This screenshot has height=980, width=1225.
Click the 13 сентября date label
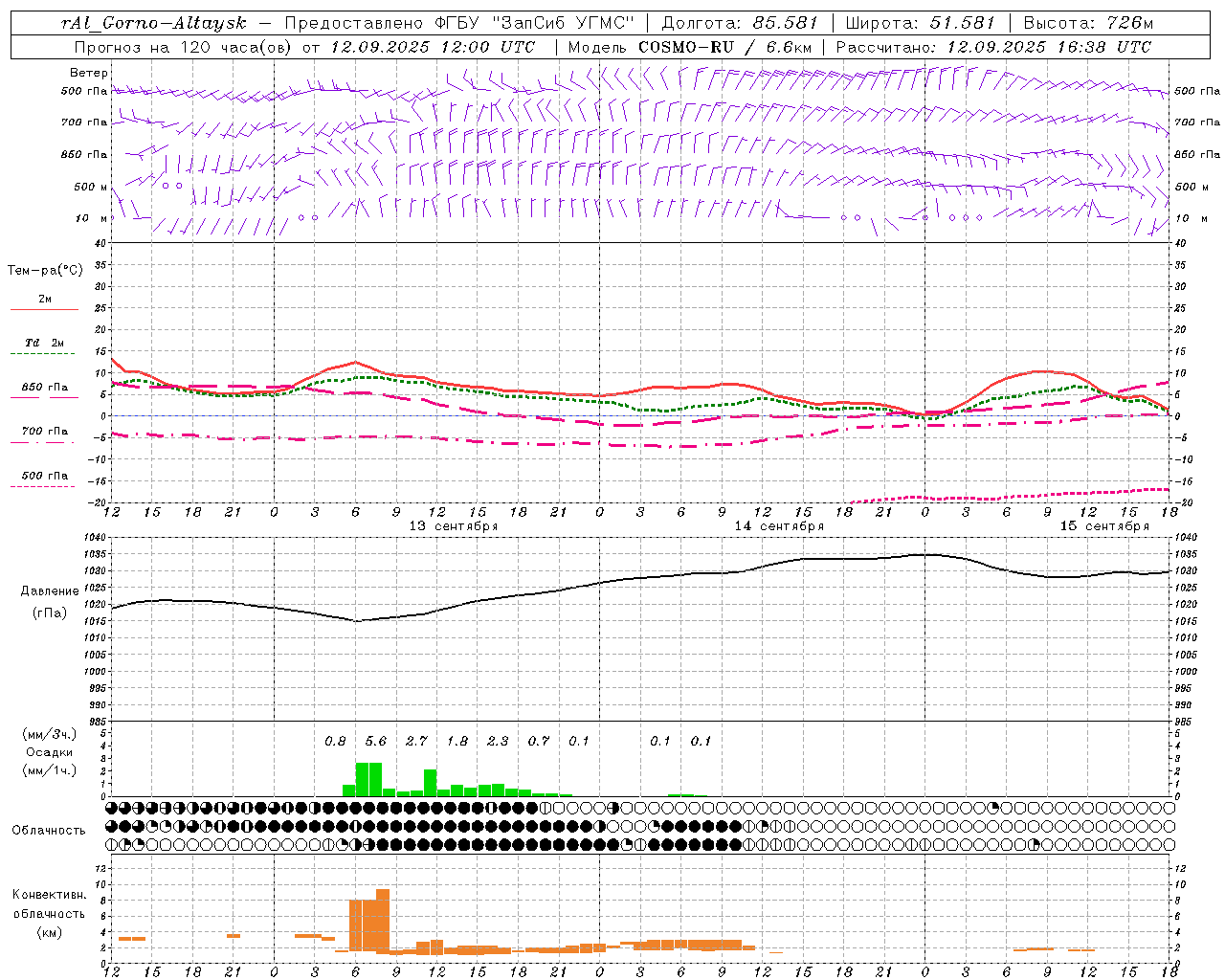tap(454, 526)
